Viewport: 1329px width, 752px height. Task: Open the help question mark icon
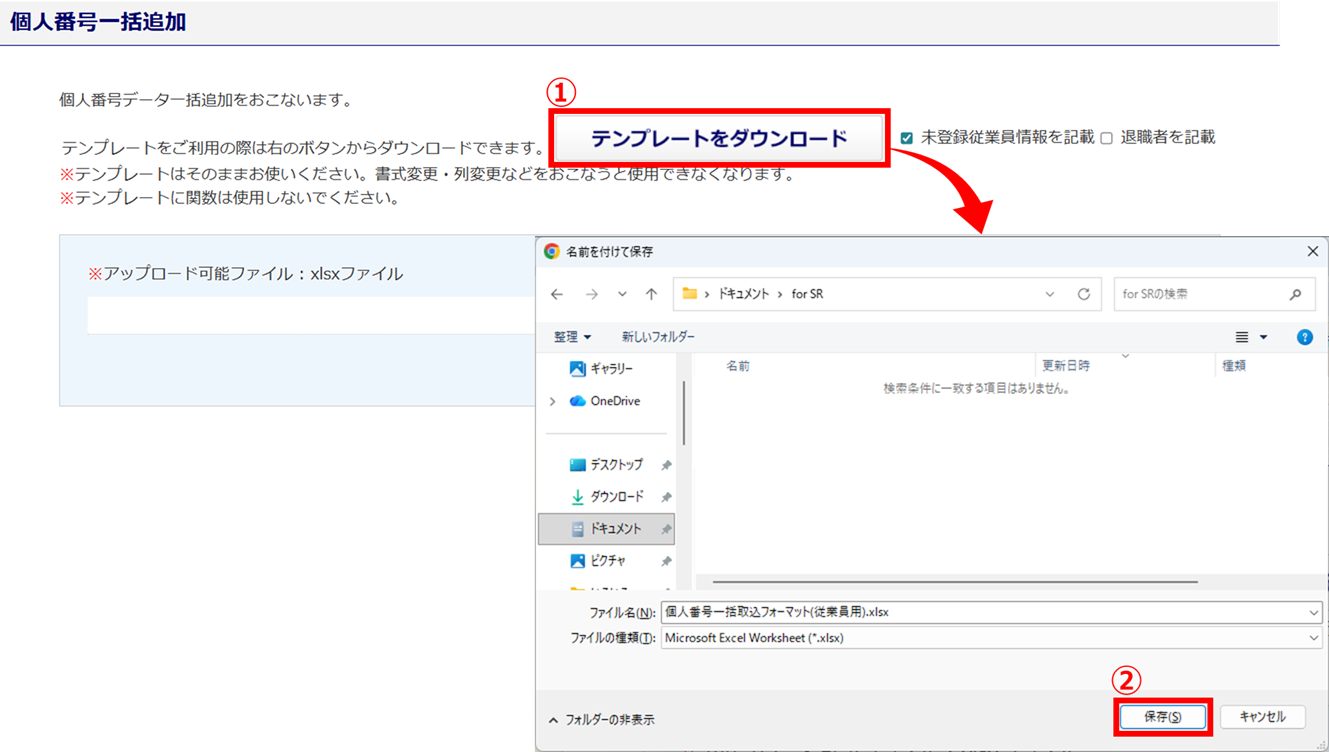pos(1304,337)
